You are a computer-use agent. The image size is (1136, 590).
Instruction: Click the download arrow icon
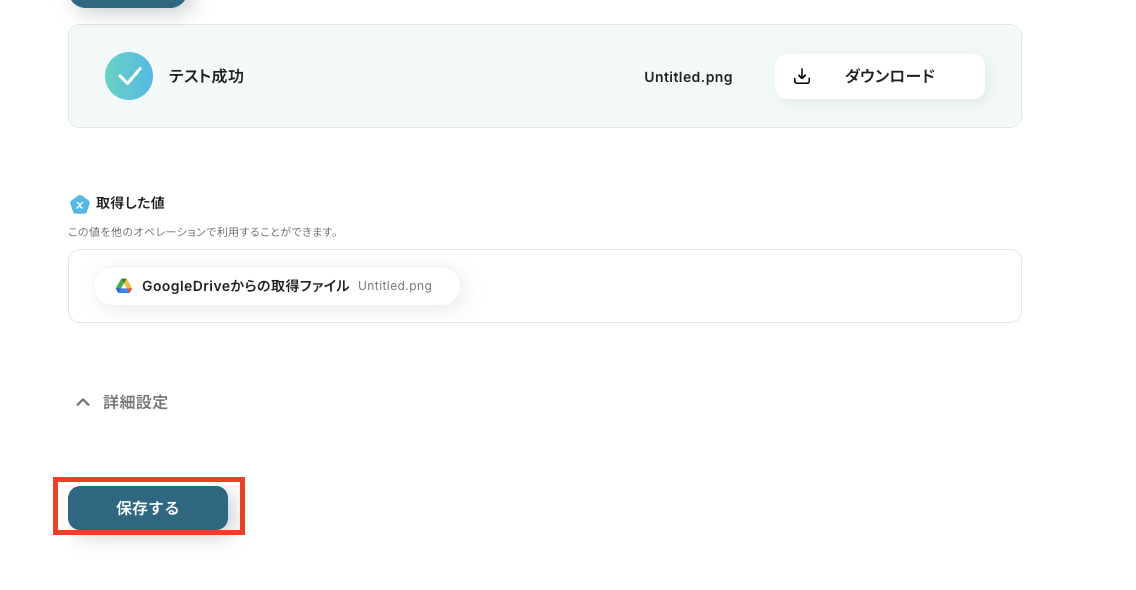[x=801, y=77]
